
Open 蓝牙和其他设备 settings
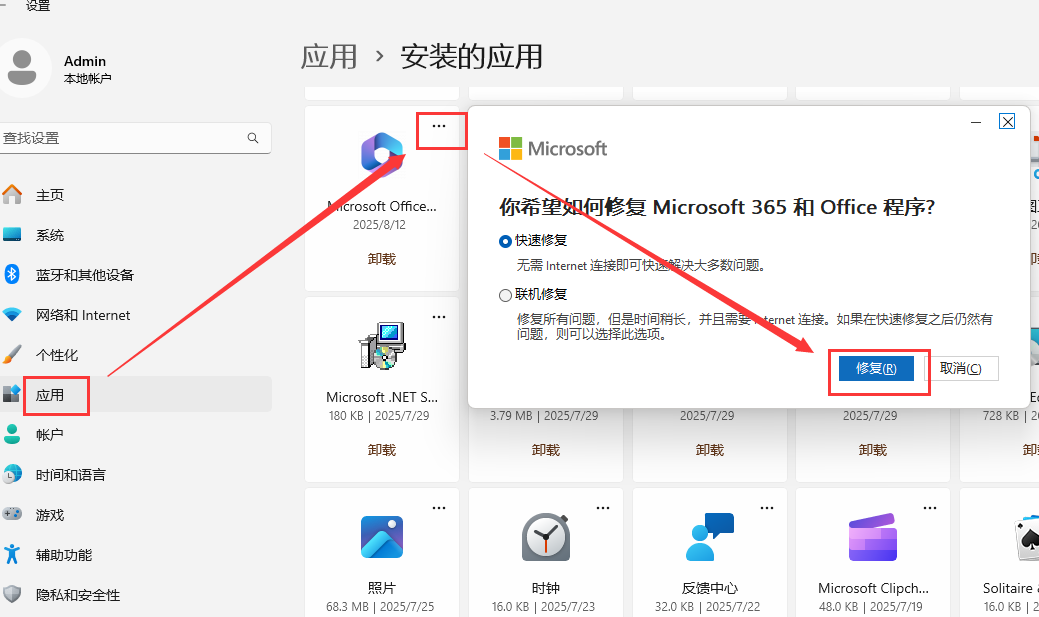(85, 275)
